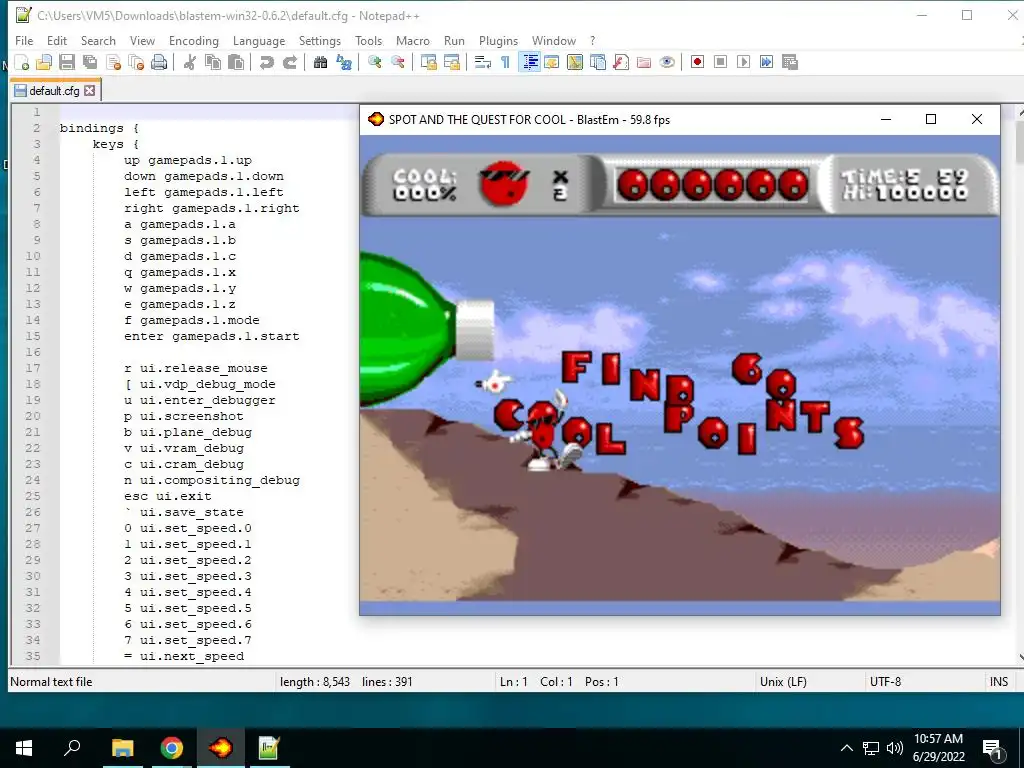The image size is (1024, 768).
Task: Print the document using the printer icon
Action: [159, 63]
